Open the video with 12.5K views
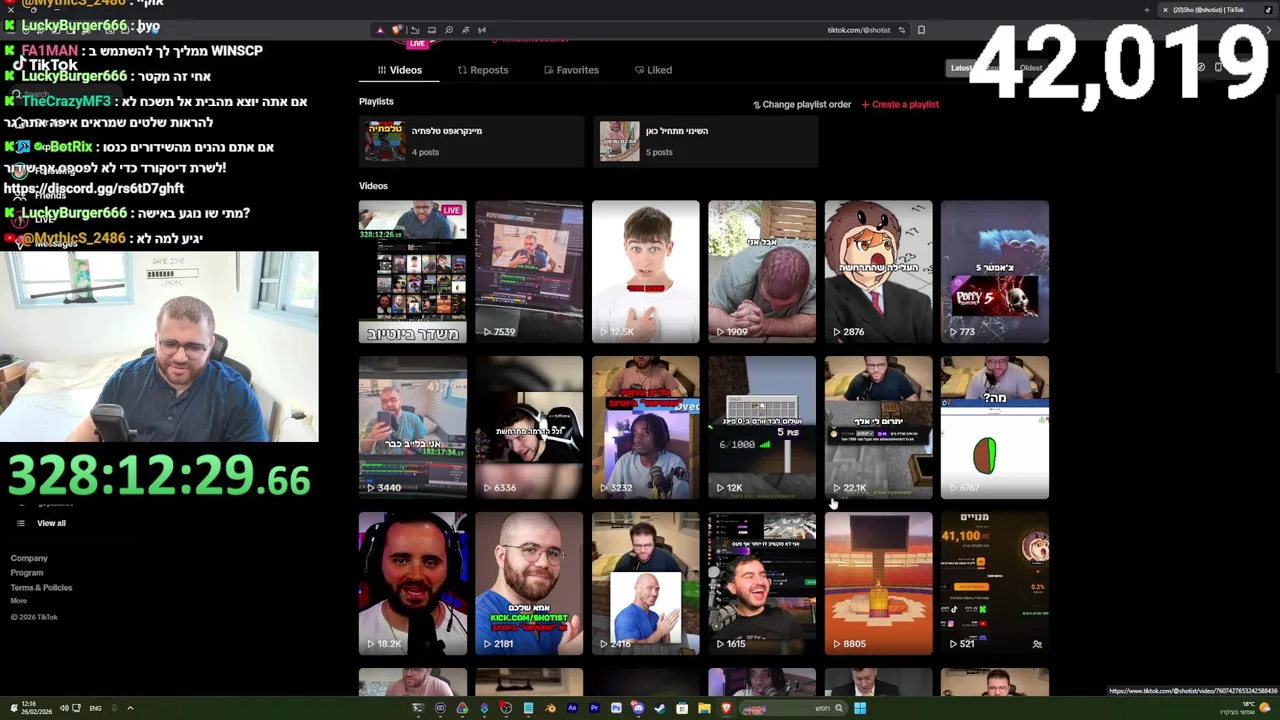The height and width of the screenshot is (720, 1280). (x=645, y=272)
